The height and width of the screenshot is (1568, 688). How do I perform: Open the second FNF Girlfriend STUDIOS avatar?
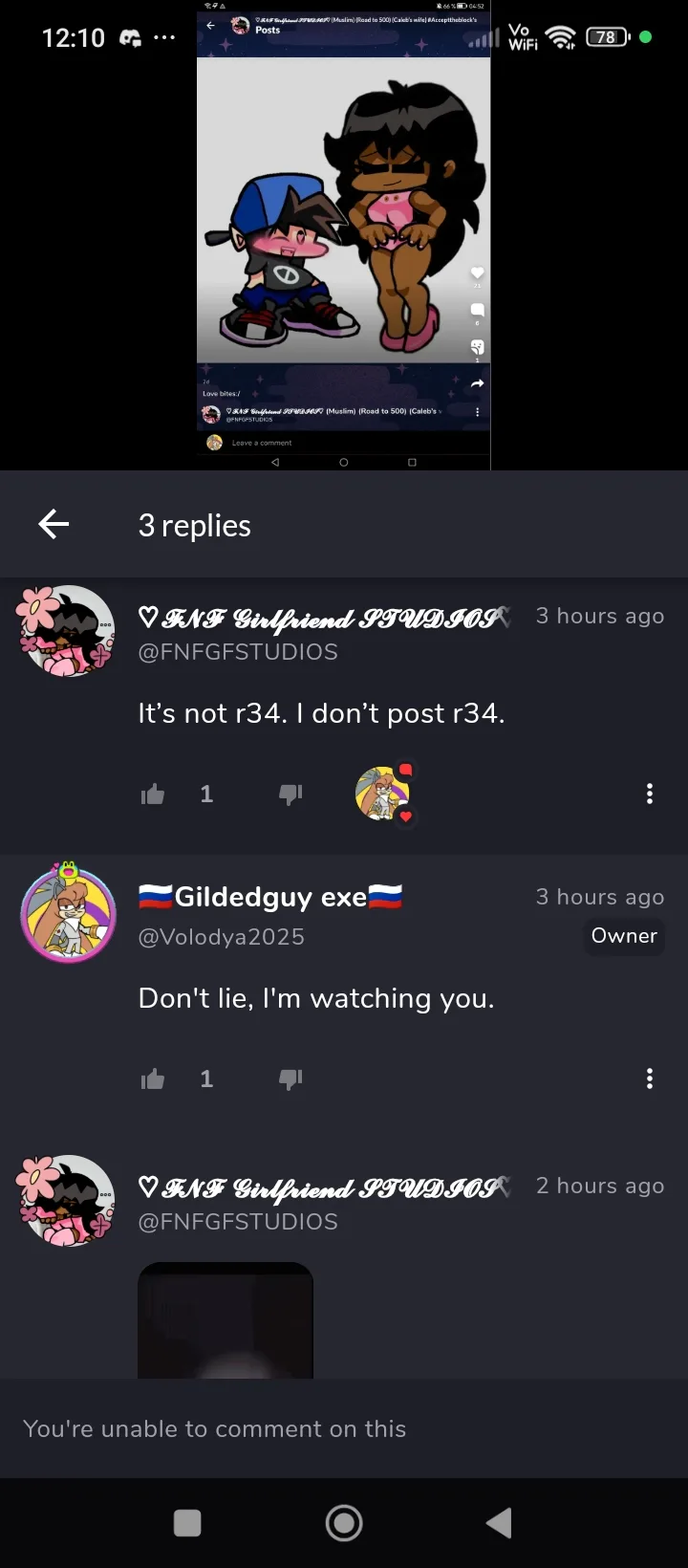tap(66, 1201)
